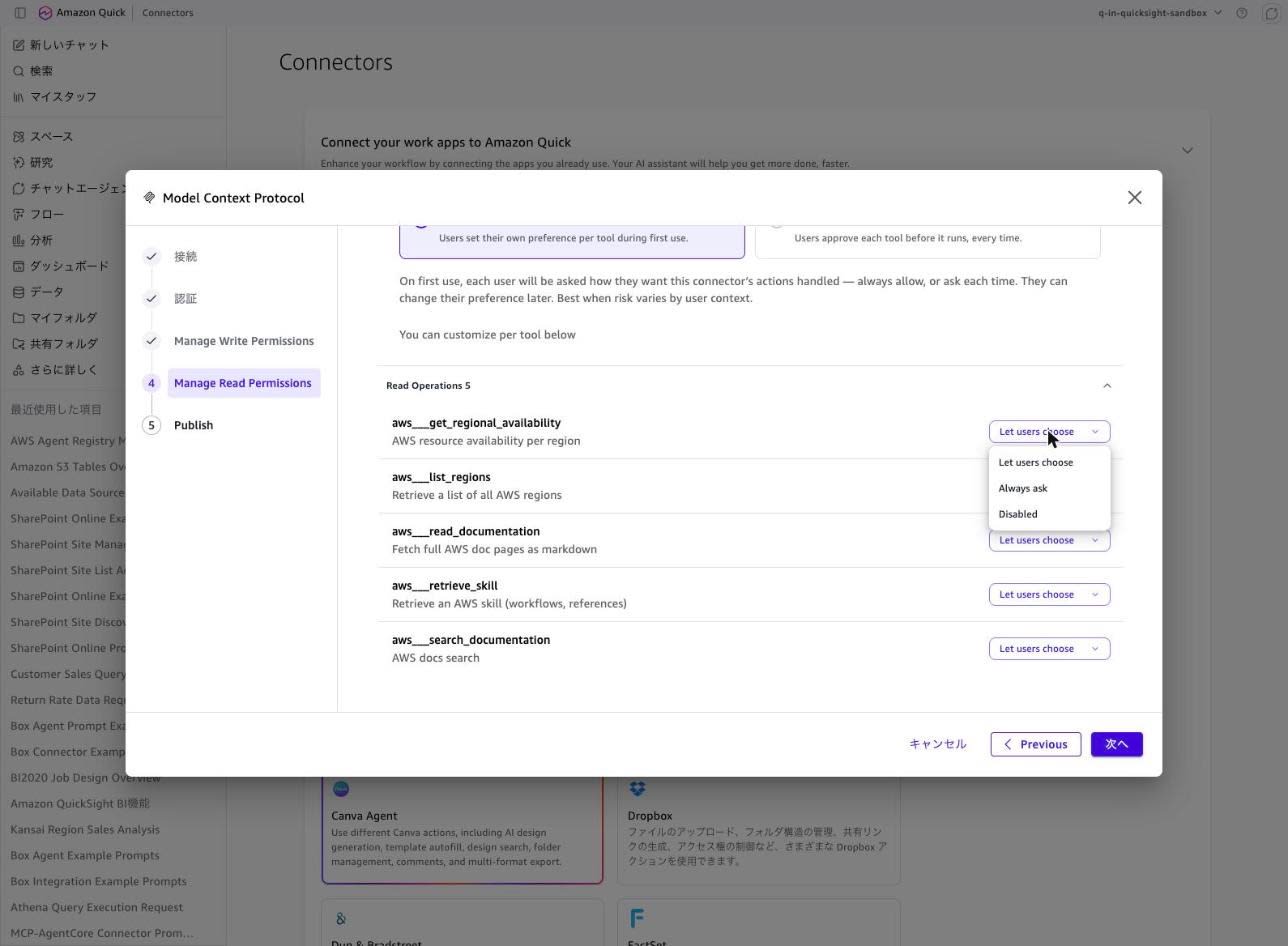Screen dimensions: 1288x946
Task: Open the Dropbox connector card
Action: point(758,829)
